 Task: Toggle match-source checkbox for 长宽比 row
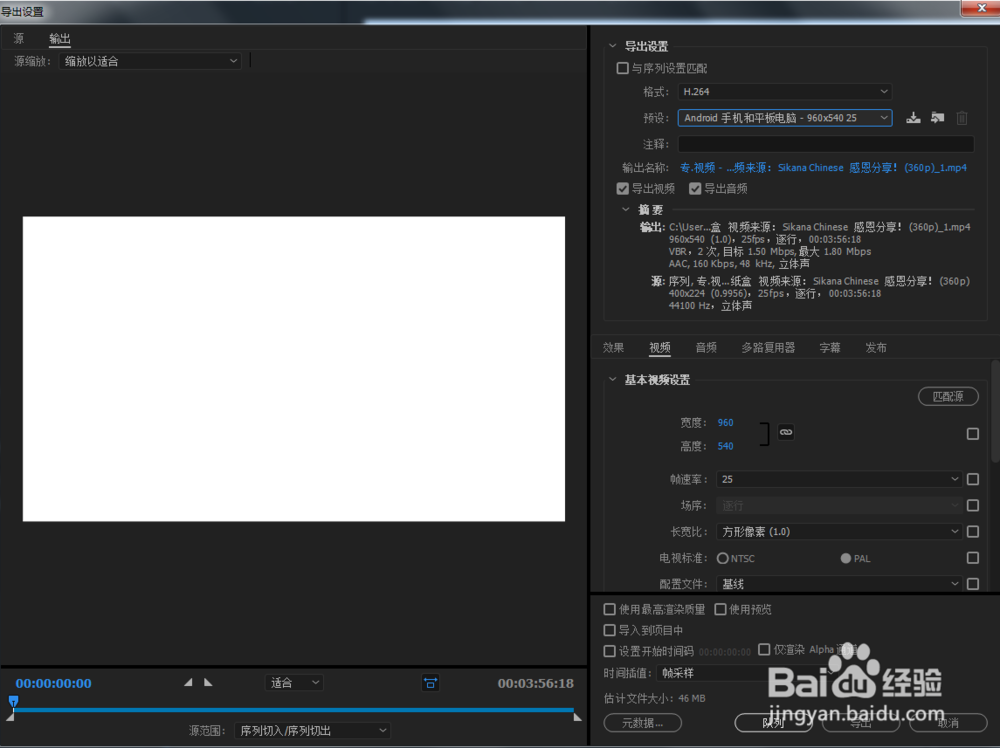click(973, 531)
